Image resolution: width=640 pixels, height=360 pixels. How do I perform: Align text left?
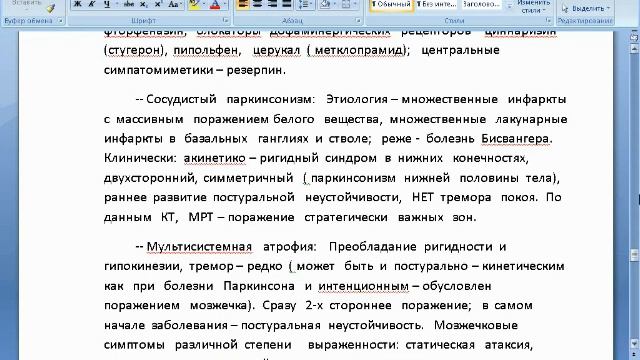pyautogui.click(x=242, y=4)
